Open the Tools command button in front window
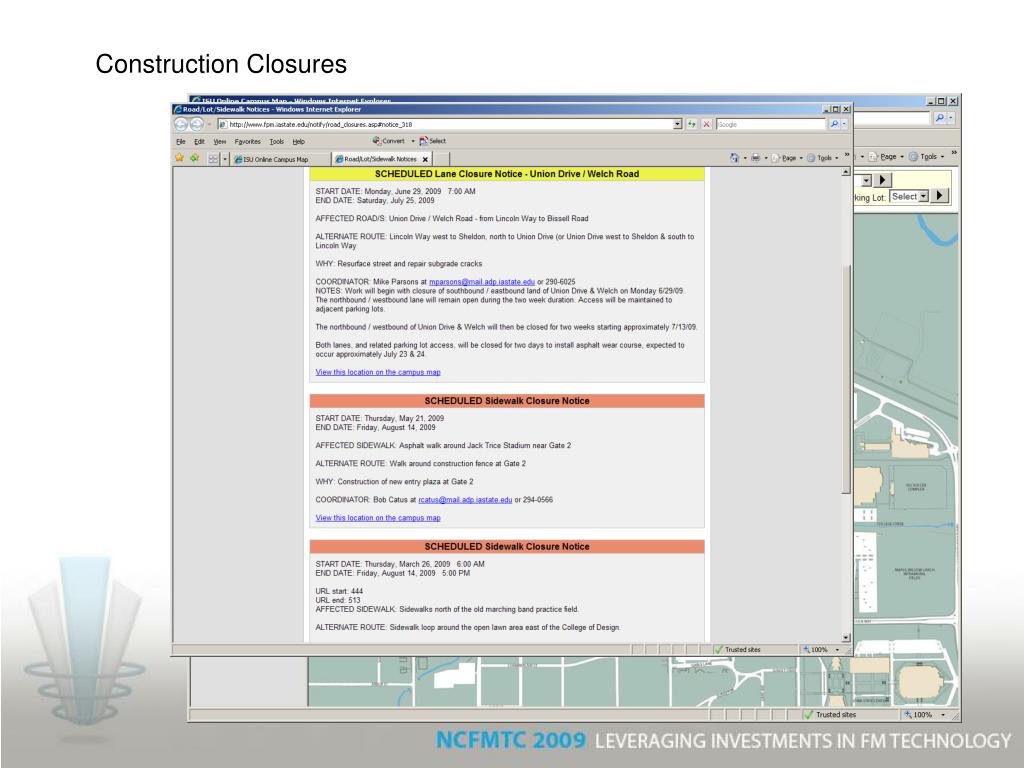1024x768 pixels. click(x=822, y=158)
